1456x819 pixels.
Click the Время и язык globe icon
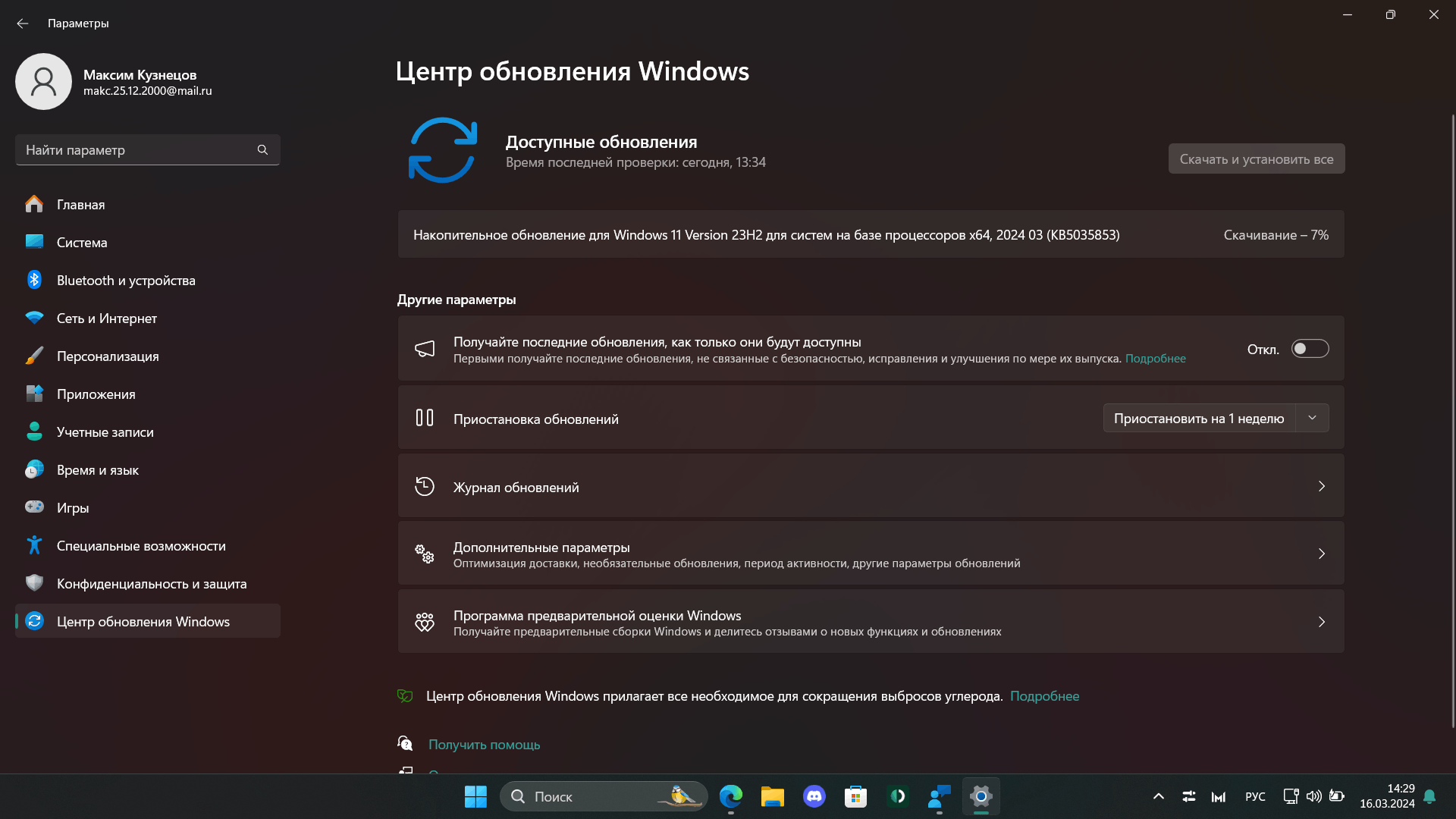click(x=34, y=469)
